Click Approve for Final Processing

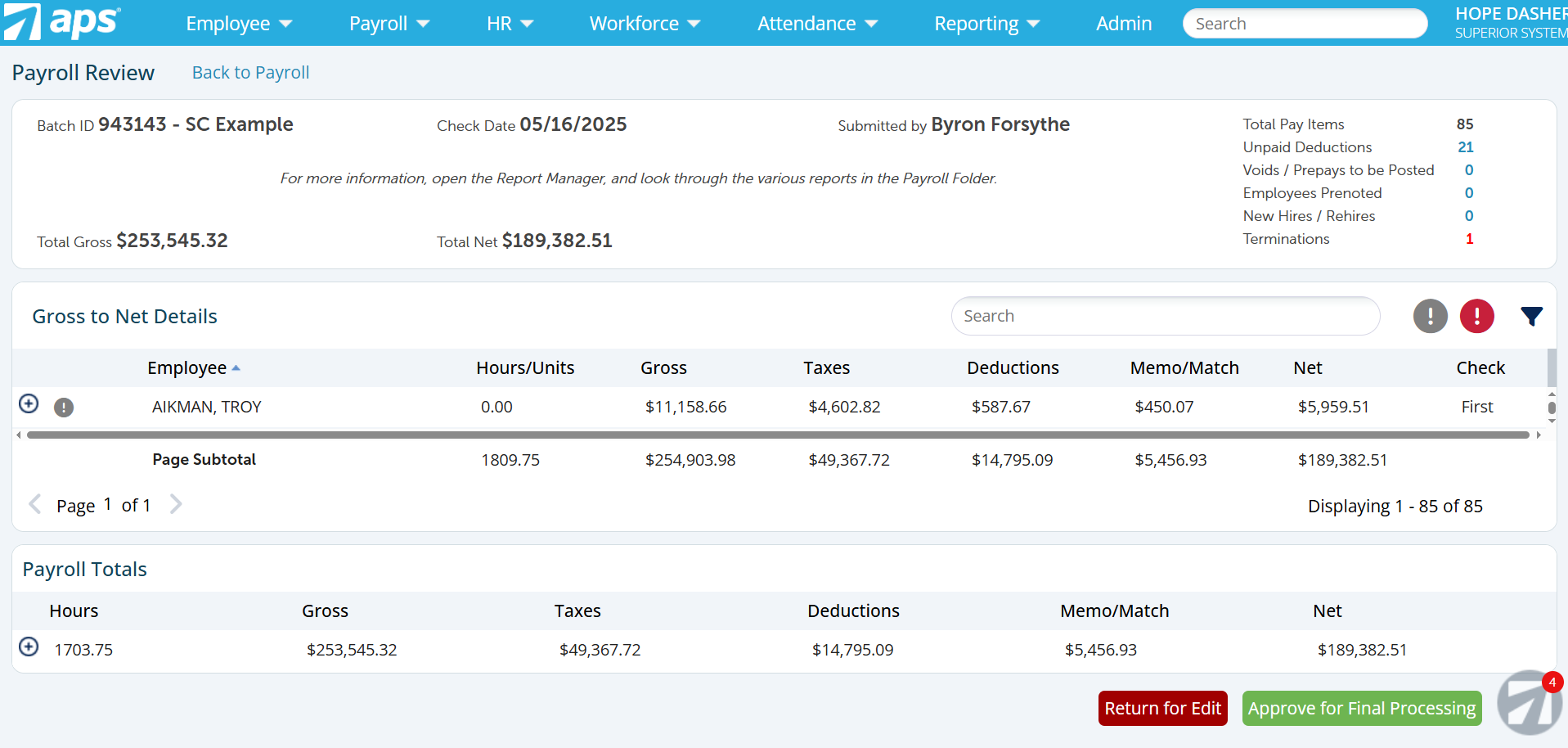pyautogui.click(x=1361, y=708)
